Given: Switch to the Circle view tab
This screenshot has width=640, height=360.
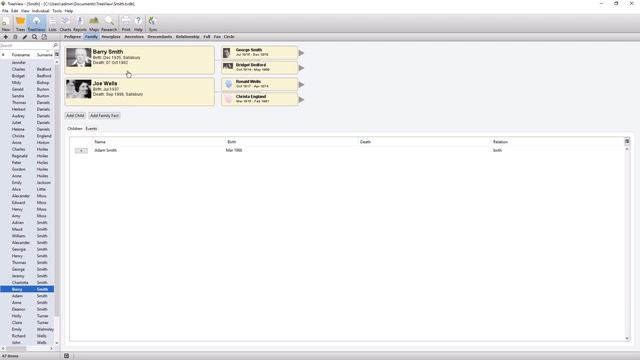Looking at the screenshot, I should (x=229, y=37).
